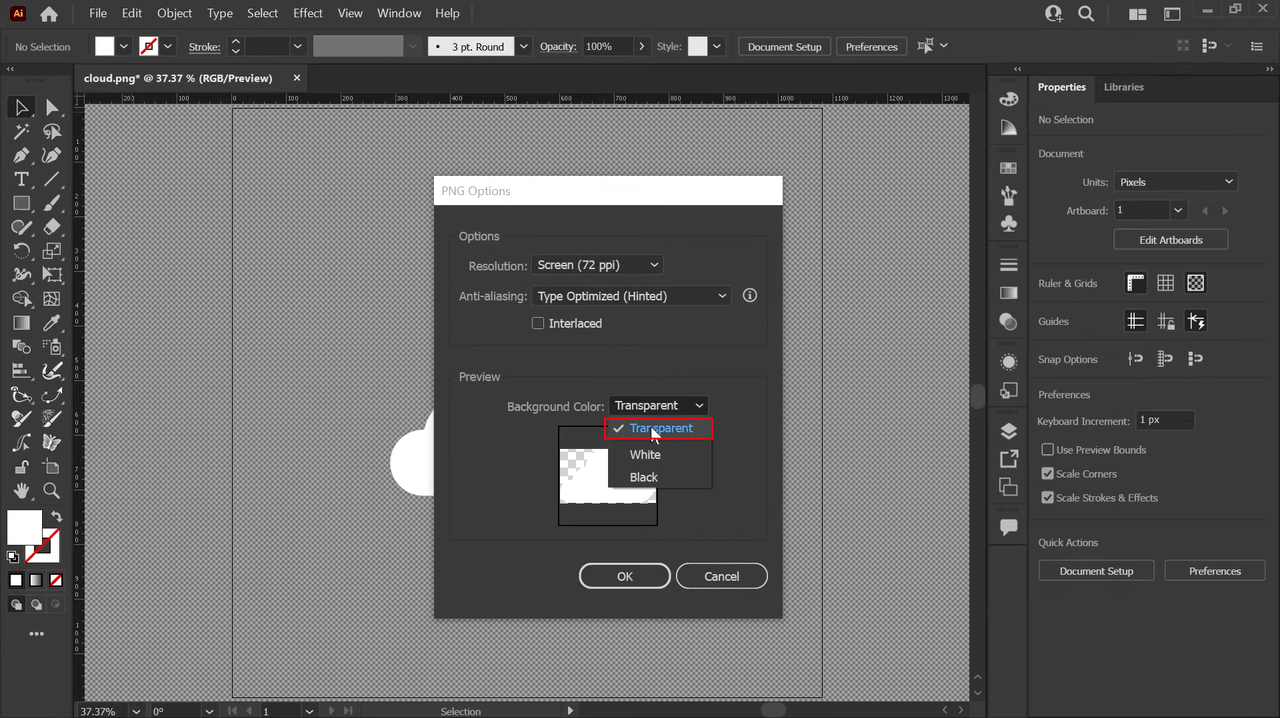This screenshot has height=718, width=1280.
Task: Open the Object menu
Action: pyautogui.click(x=174, y=13)
